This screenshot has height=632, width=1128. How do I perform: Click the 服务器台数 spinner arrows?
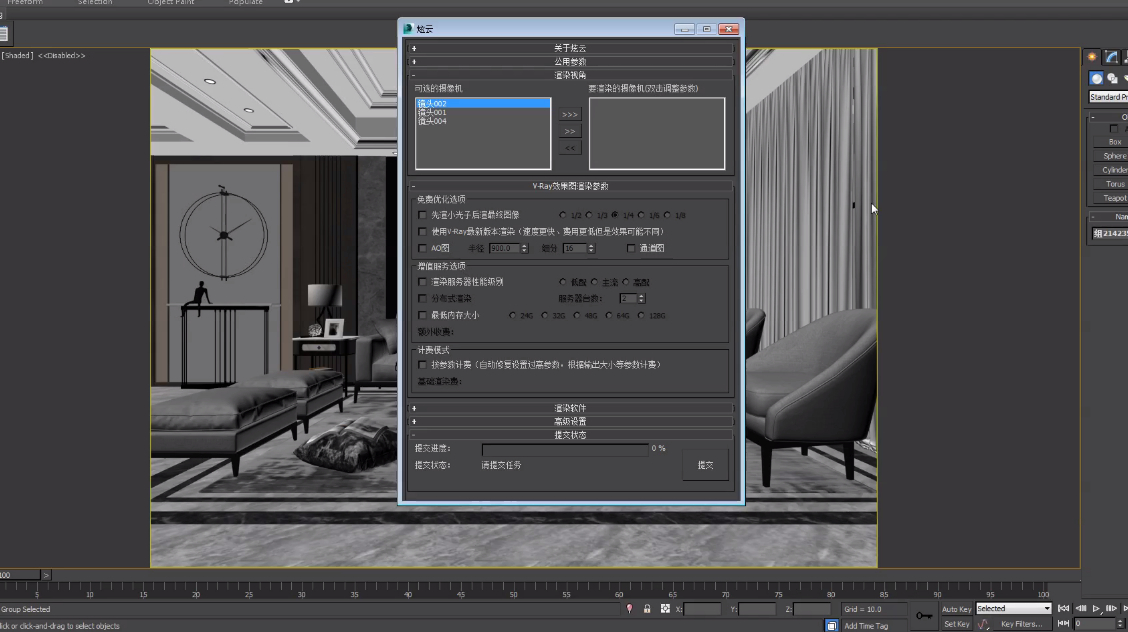click(641, 298)
